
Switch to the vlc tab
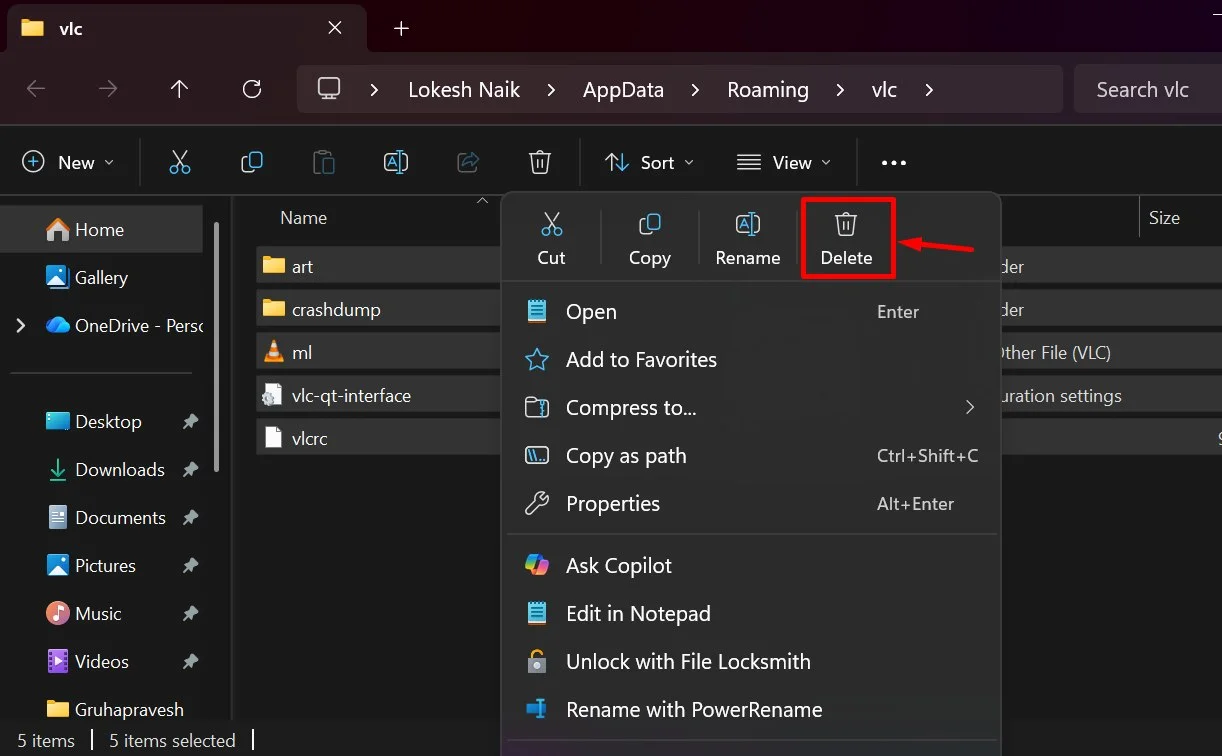(186, 28)
